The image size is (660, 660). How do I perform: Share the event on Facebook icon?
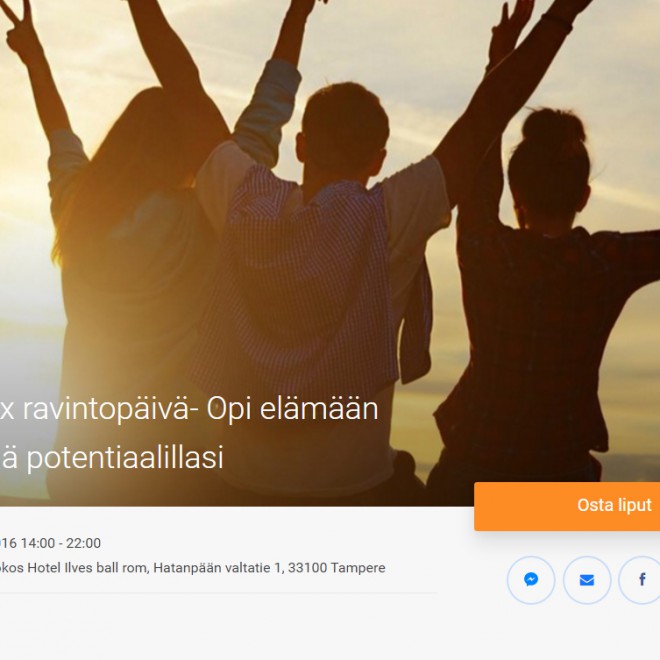click(x=641, y=580)
